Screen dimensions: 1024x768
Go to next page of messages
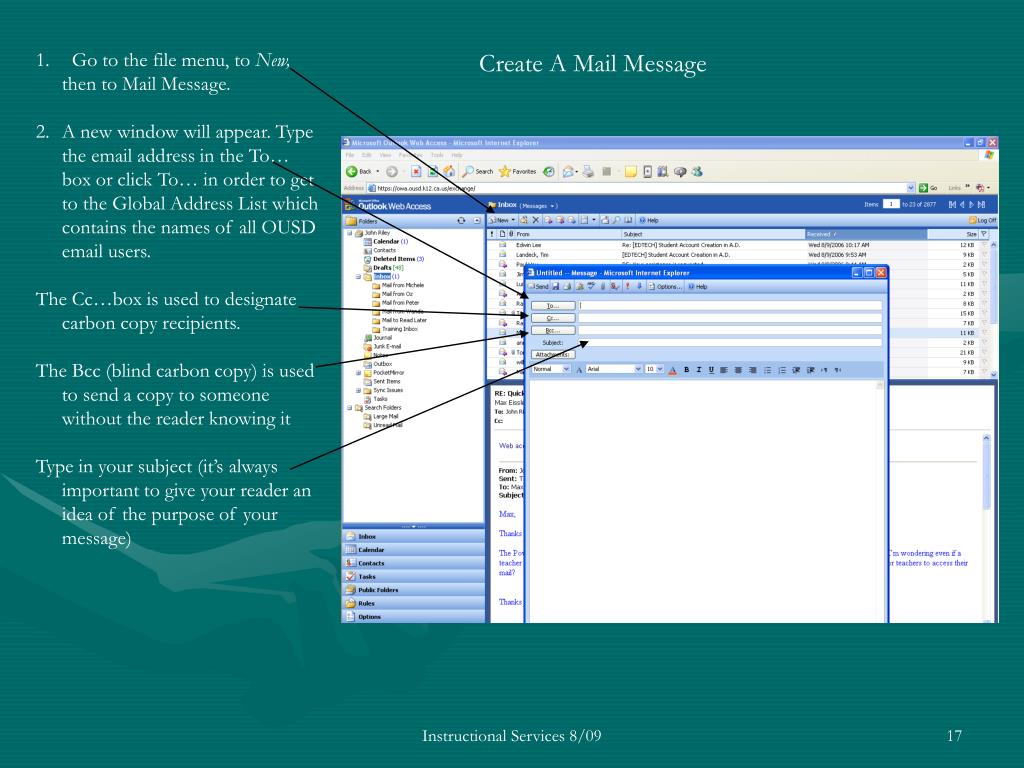pos(971,204)
